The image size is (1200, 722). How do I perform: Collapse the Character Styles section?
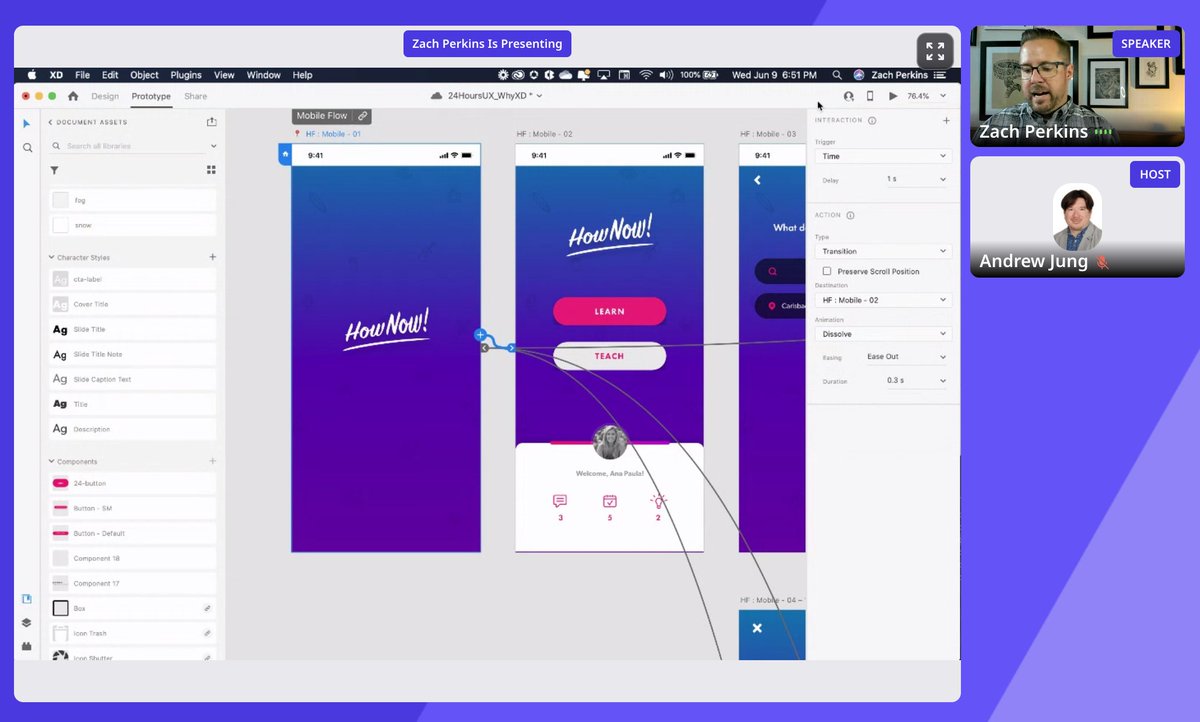coord(51,256)
